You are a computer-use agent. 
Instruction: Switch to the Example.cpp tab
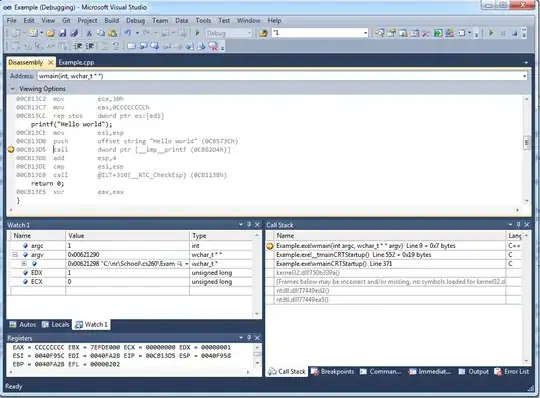click(x=76, y=62)
